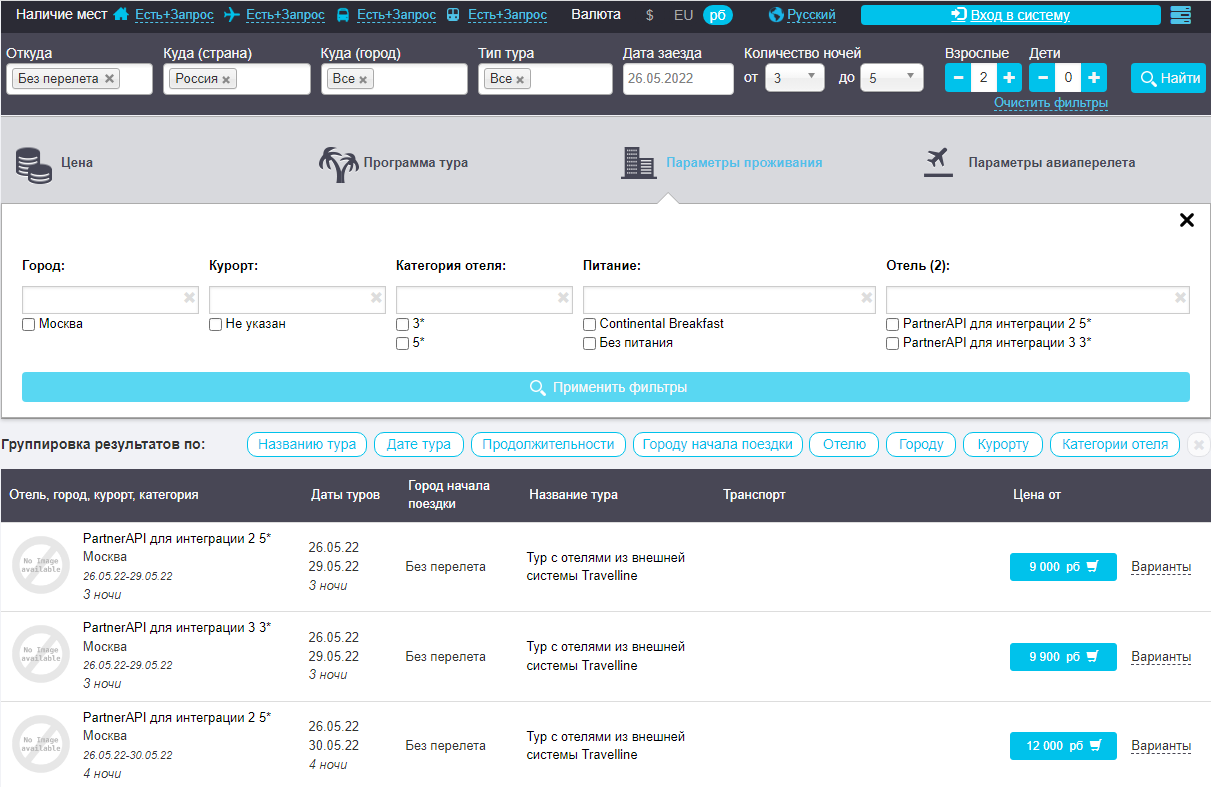Expand the maximum nights 'до' dropdown
Viewport: 1211px width, 787px height.
tap(894, 78)
